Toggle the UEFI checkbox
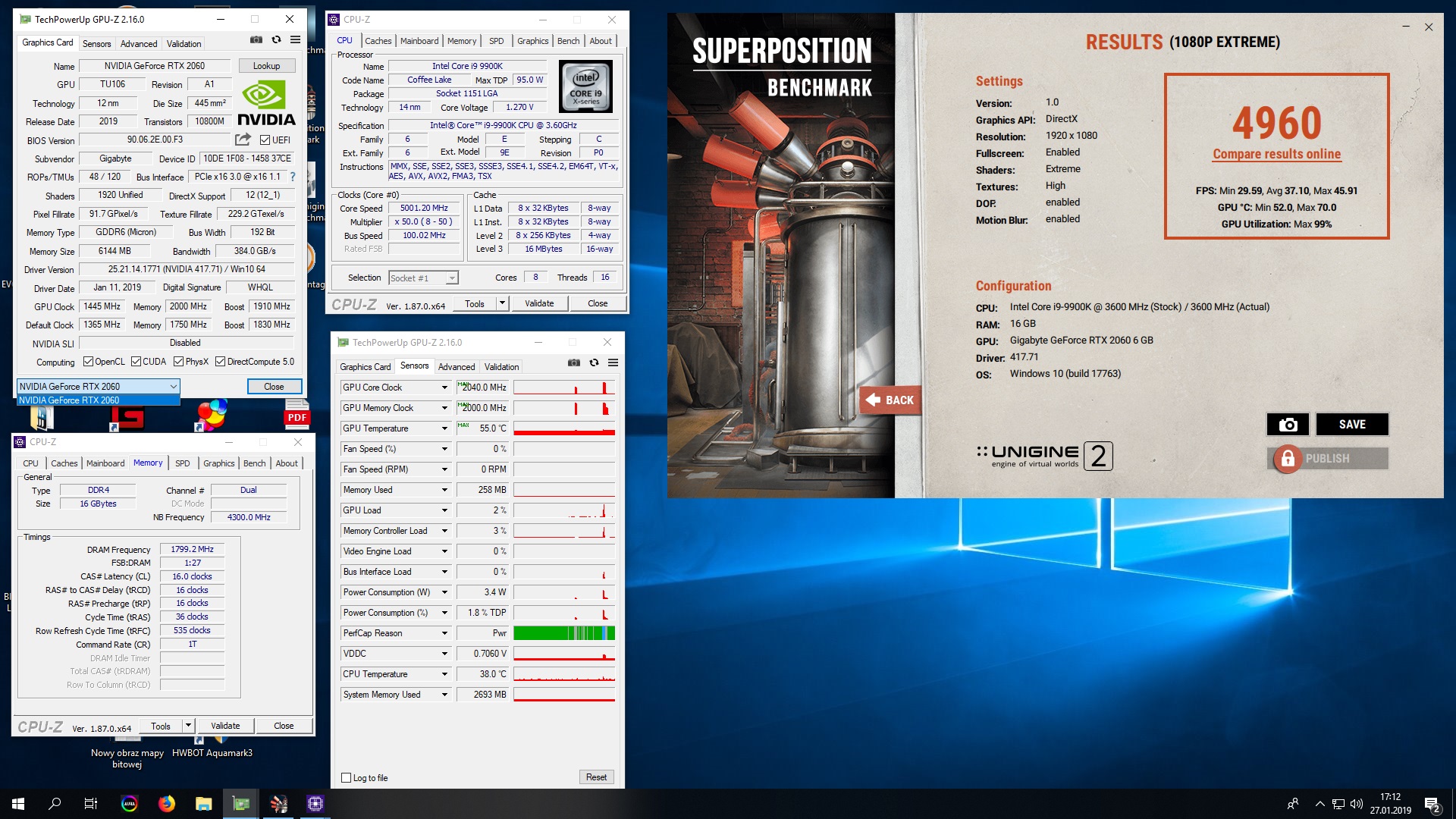 [265, 140]
